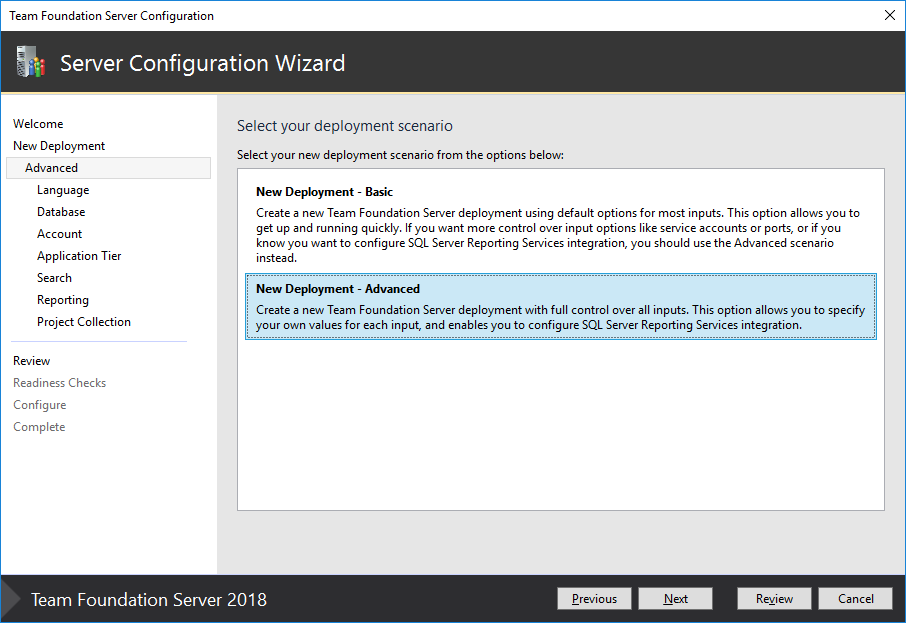Image resolution: width=906 pixels, height=623 pixels.
Task: Open the Reporting configuration step
Action: (x=62, y=299)
